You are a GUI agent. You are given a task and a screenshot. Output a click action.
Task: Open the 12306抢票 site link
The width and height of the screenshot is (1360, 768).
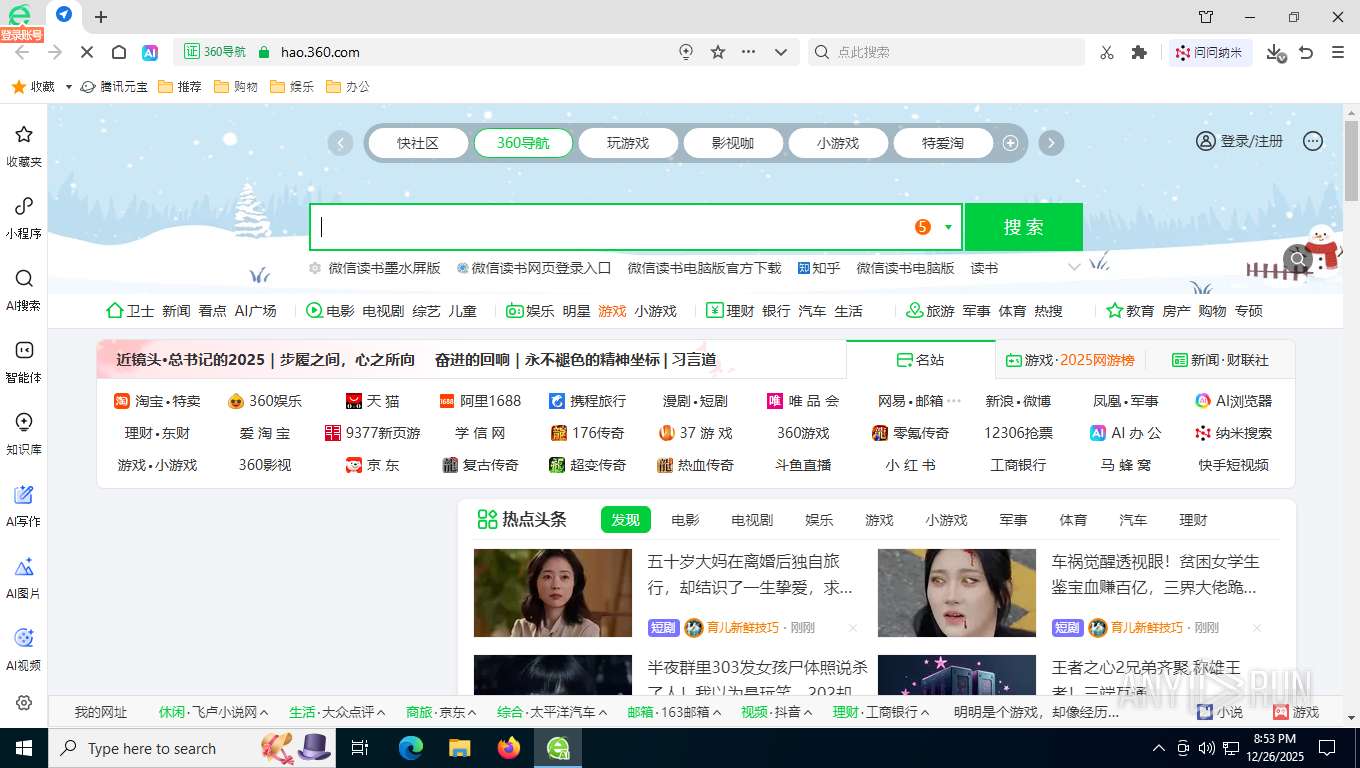1018,433
